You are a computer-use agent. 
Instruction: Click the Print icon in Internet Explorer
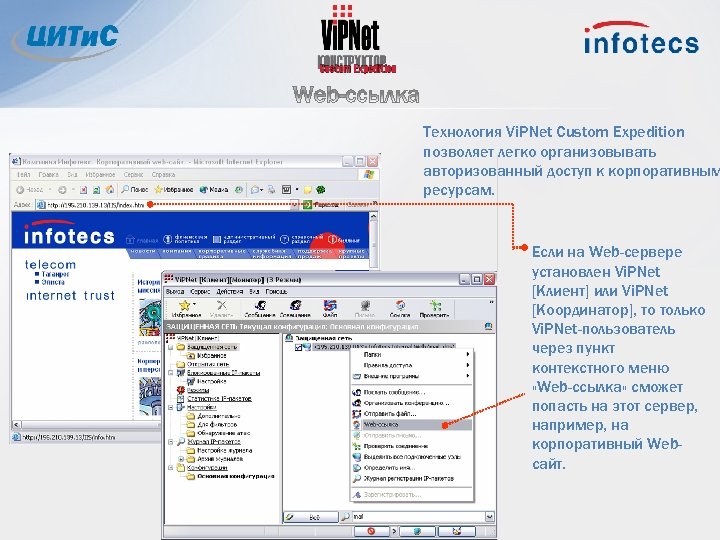click(x=272, y=189)
